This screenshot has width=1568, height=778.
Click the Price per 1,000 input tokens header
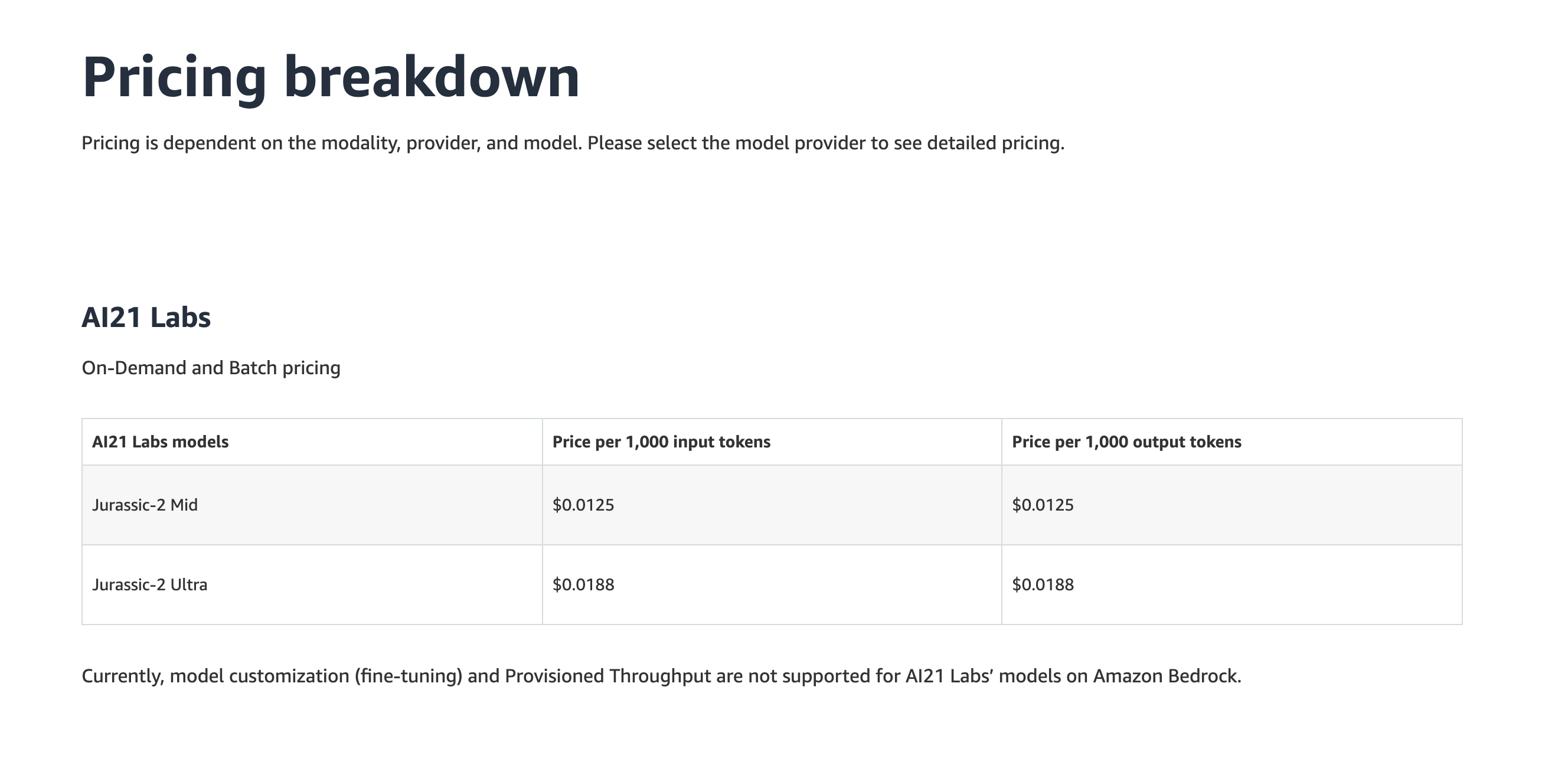[661, 442]
